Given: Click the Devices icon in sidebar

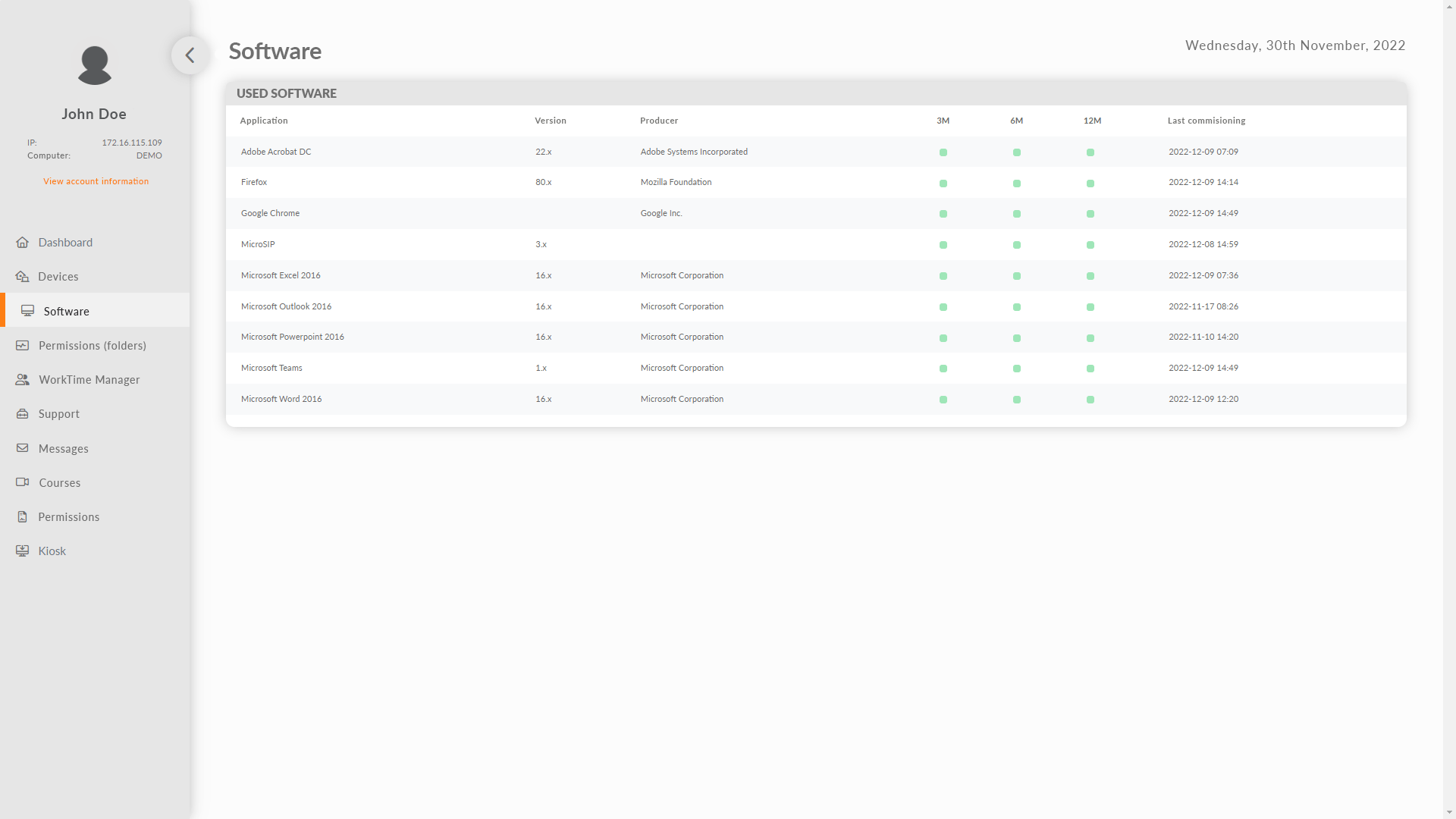Looking at the screenshot, I should [23, 277].
